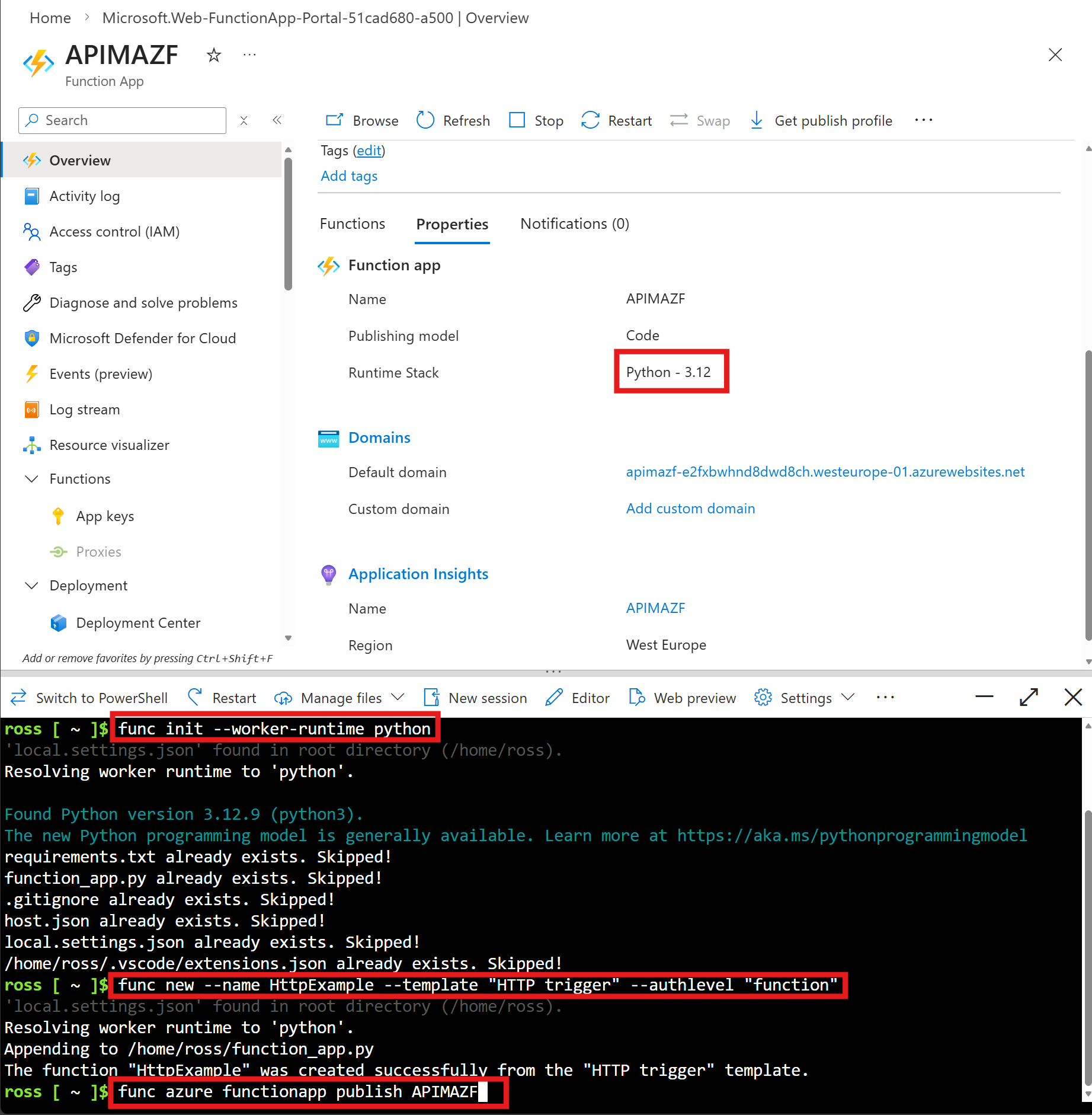The image size is (1092, 1115).
Task: Switch to the Functions tab
Action: tap(352, 224)
